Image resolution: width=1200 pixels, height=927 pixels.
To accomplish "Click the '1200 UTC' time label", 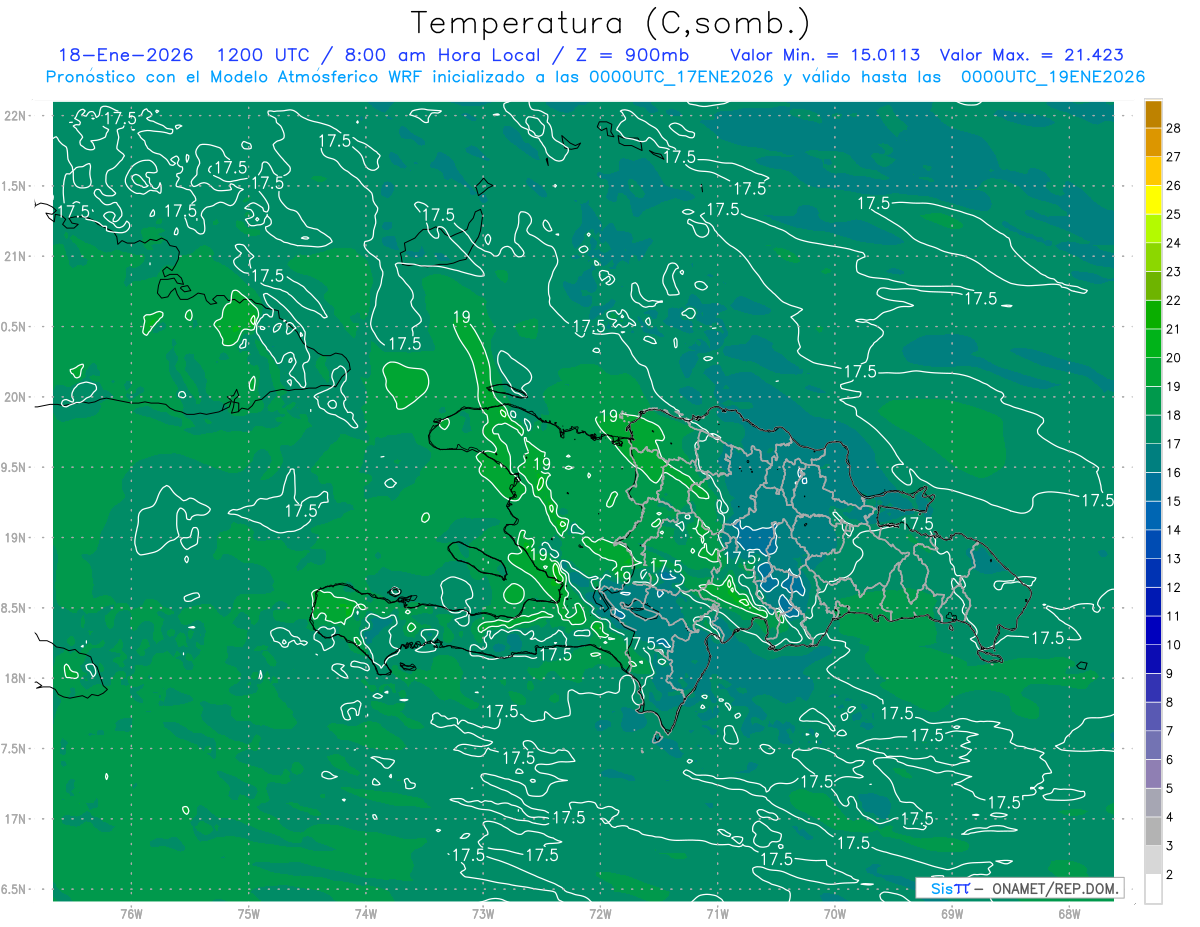I will (x=265, y=55).
